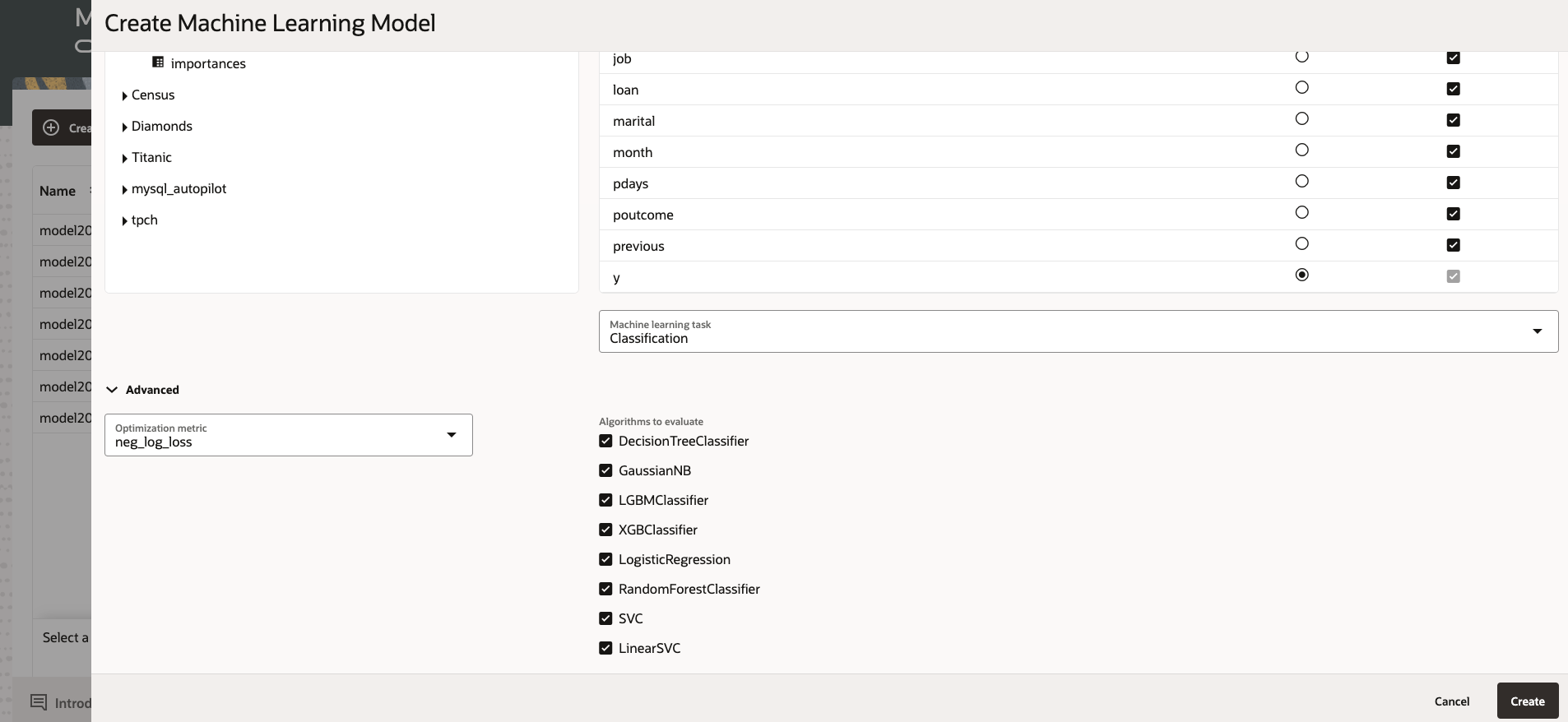Open the Machine learning task dropdown
Viewport: 1568px width, 722px height.
[x=1537, y=331]
